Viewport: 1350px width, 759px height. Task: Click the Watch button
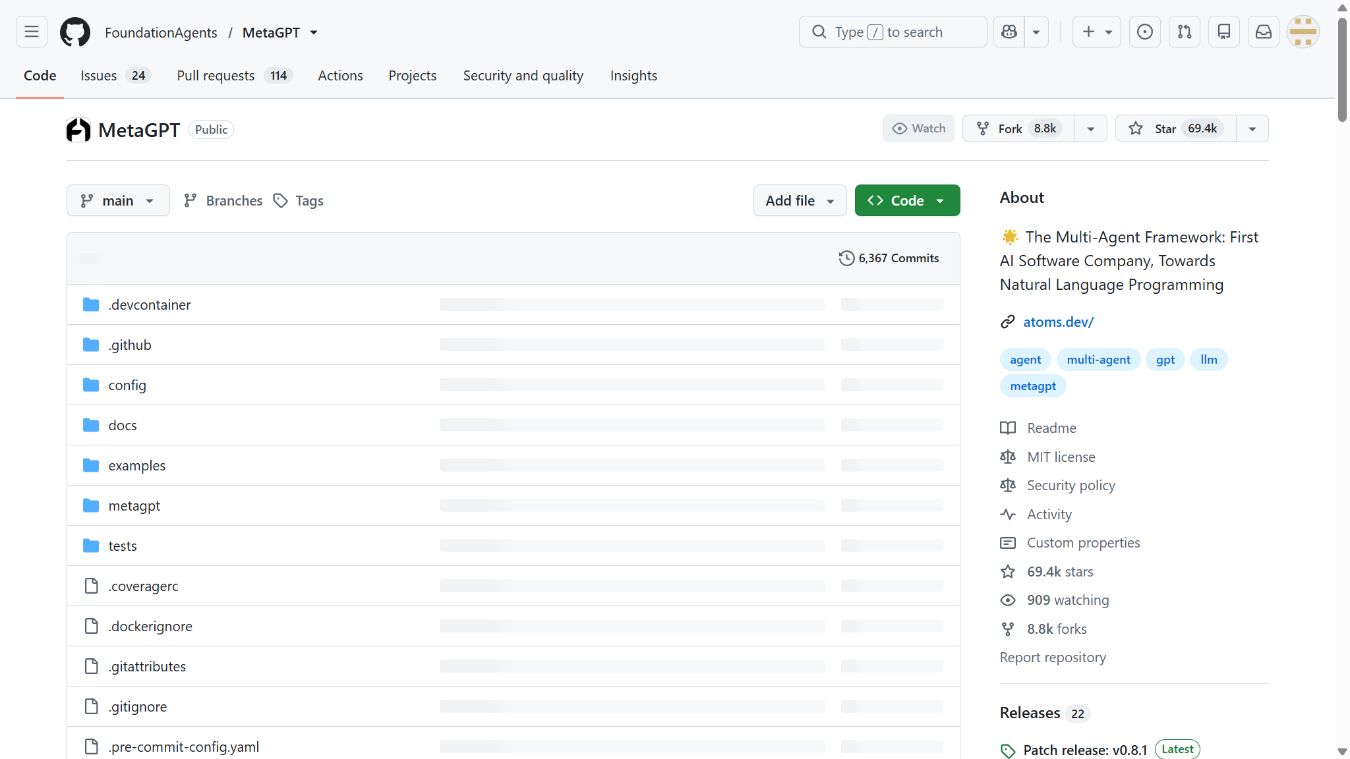[918, 129]
